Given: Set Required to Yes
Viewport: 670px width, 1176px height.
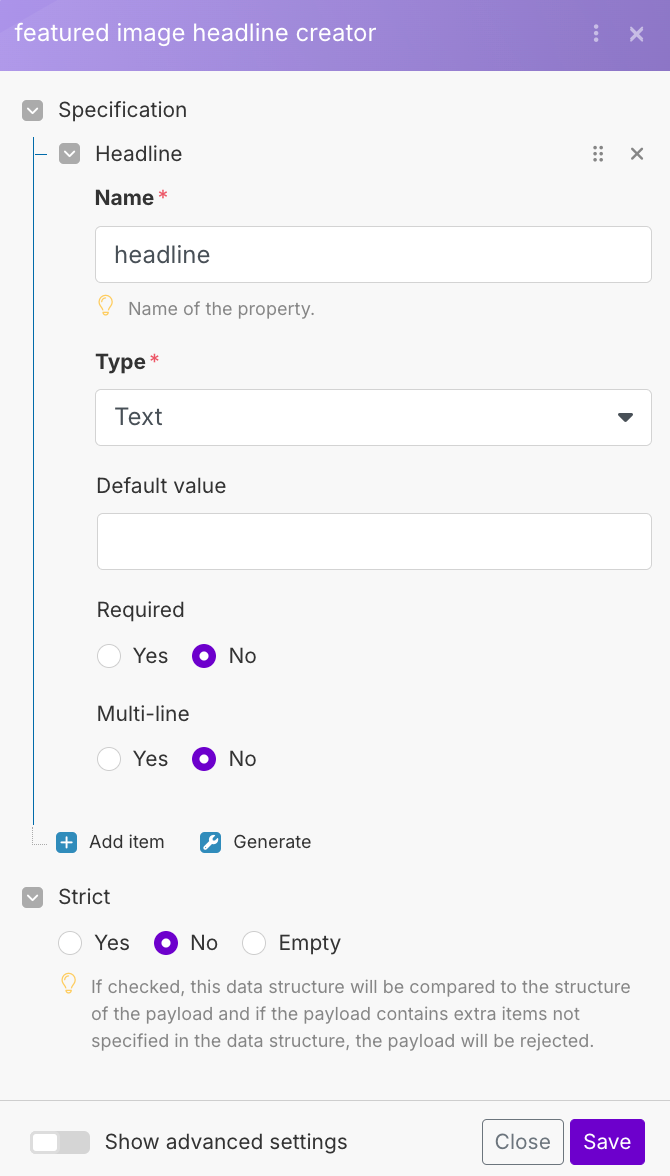Looking at the screenshot, I should point(109,656).
